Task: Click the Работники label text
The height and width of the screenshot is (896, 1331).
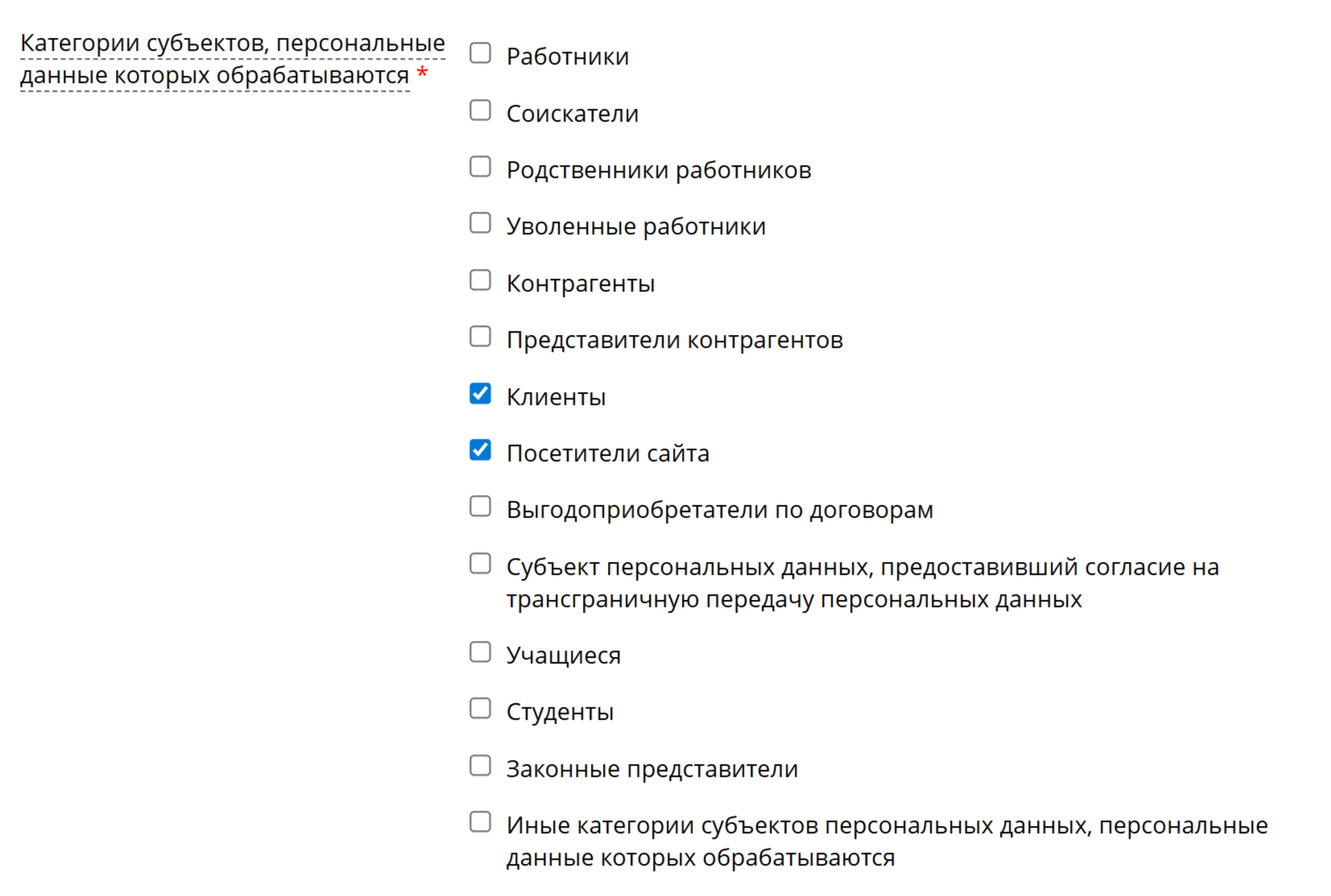Action: [567, 57]
